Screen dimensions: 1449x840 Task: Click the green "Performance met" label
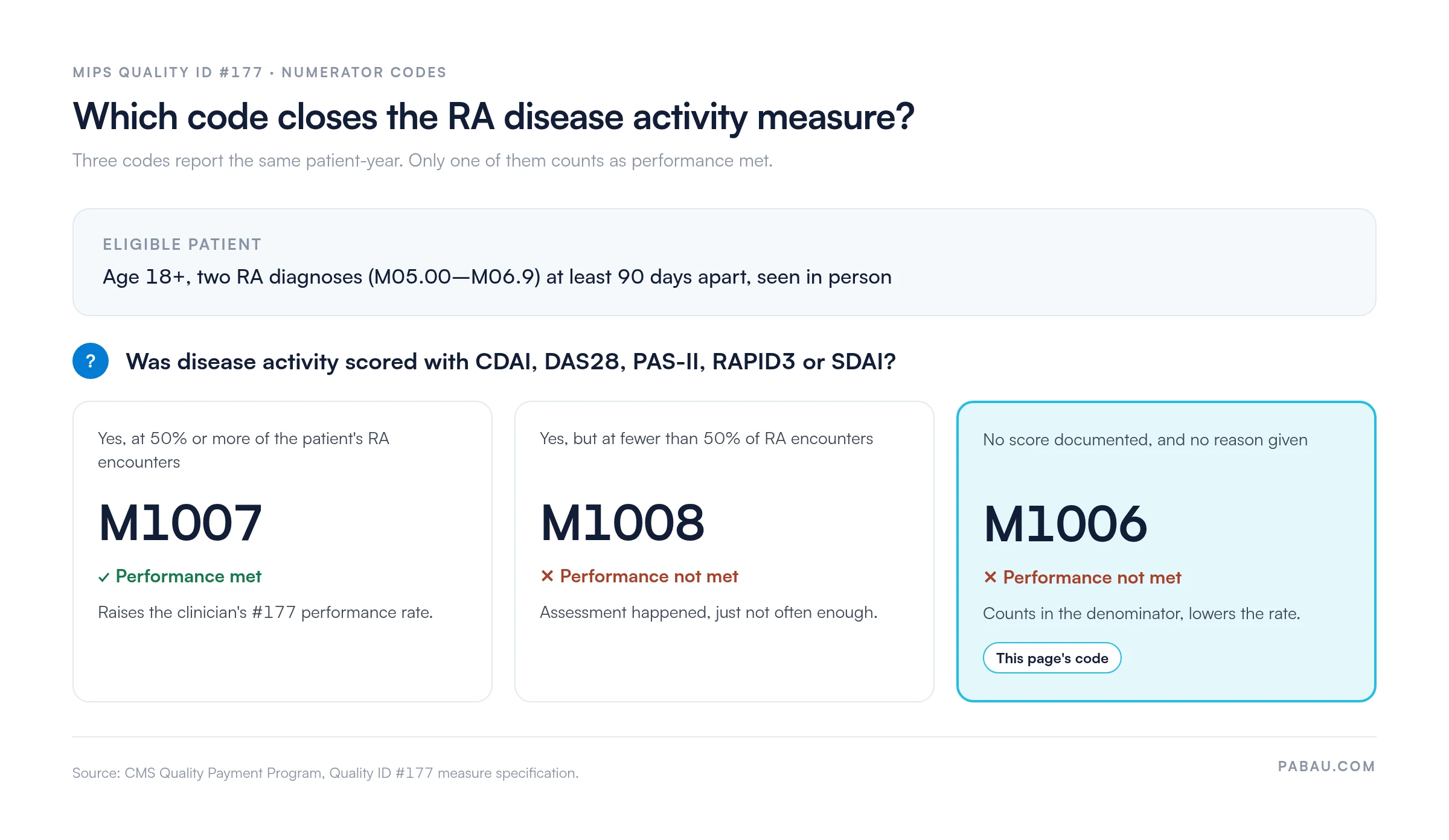[188, 576]
